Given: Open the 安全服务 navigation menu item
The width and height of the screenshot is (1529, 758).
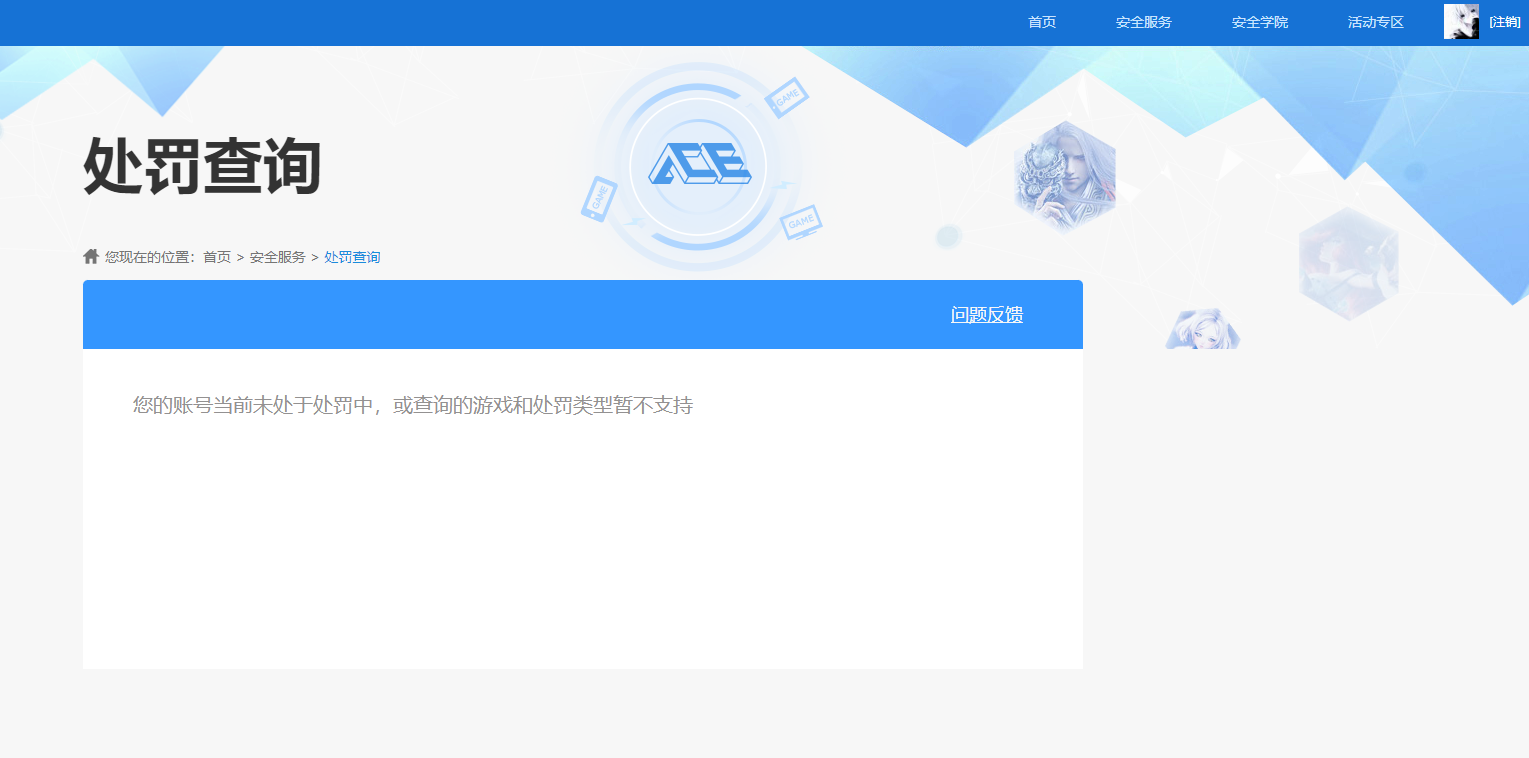Looking at the screenshot, I should point(1143,21).
